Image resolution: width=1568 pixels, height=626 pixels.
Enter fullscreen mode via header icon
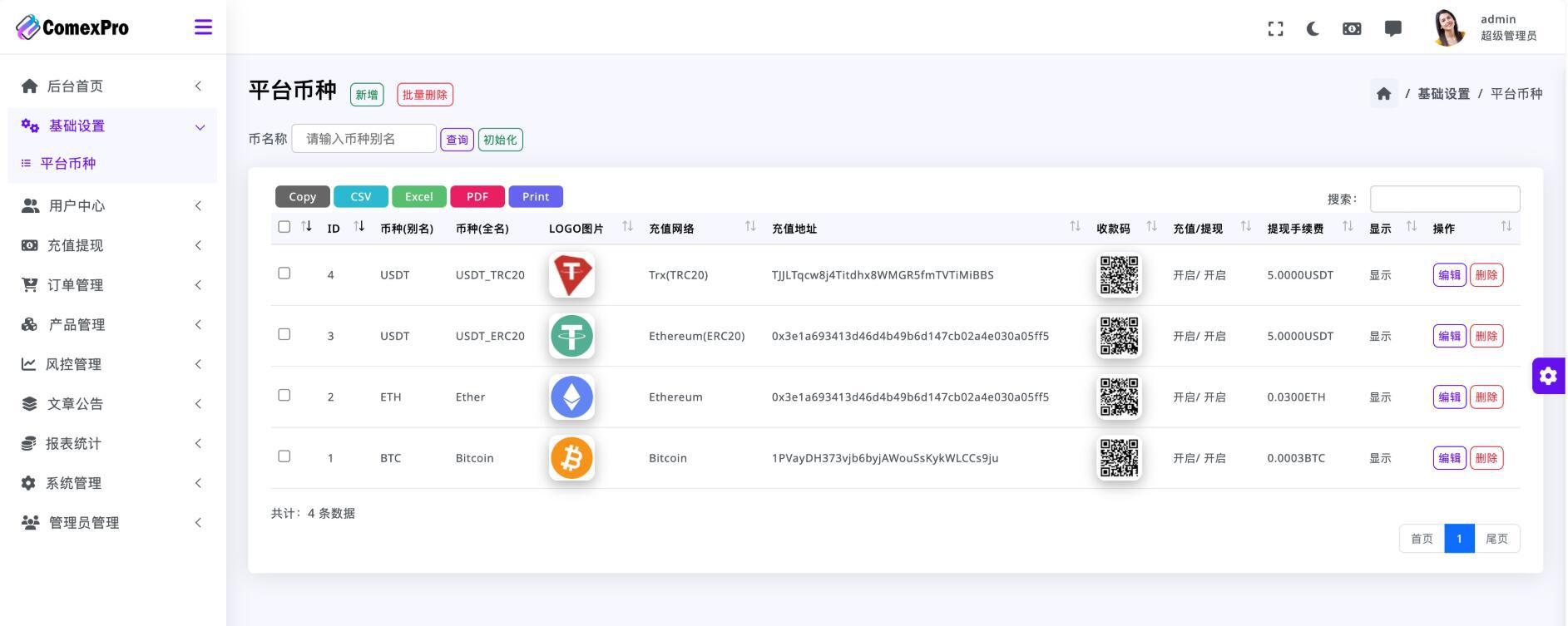[1275, 29]
